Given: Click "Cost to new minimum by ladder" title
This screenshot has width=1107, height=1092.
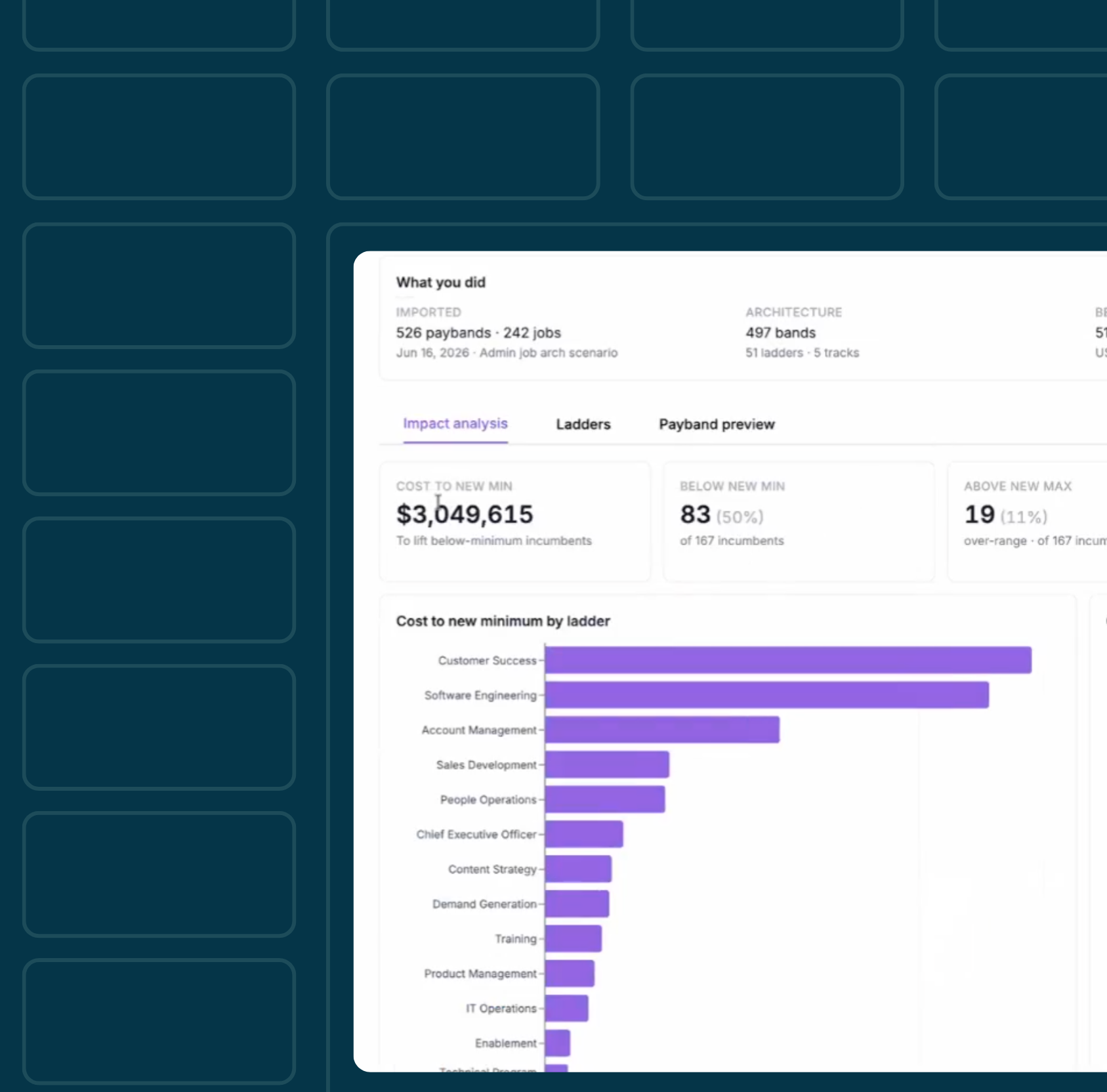Looking at the screenshot, I should [503, 621].
